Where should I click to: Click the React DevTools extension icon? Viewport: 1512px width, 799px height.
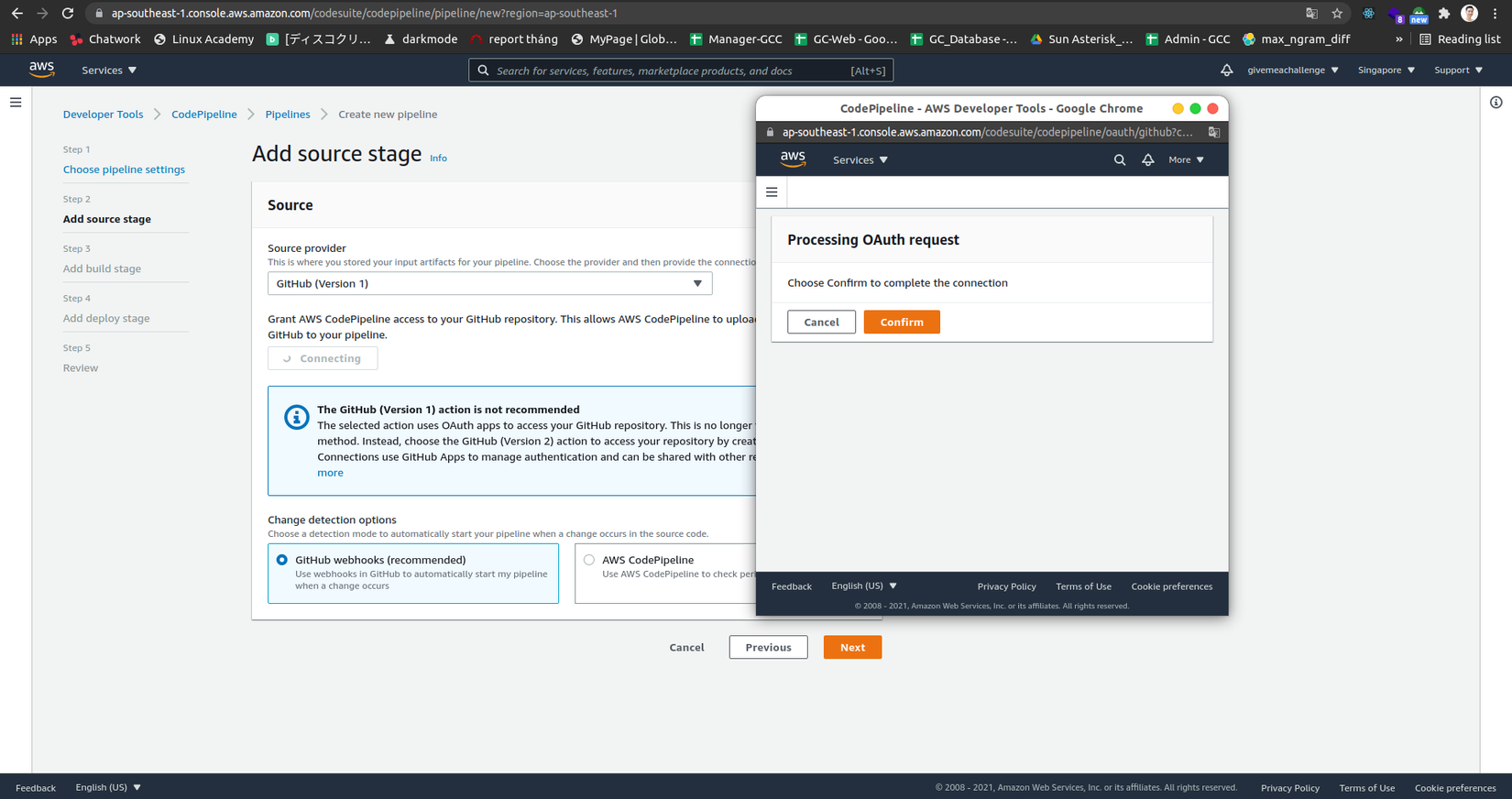(x=1368, y=14)
